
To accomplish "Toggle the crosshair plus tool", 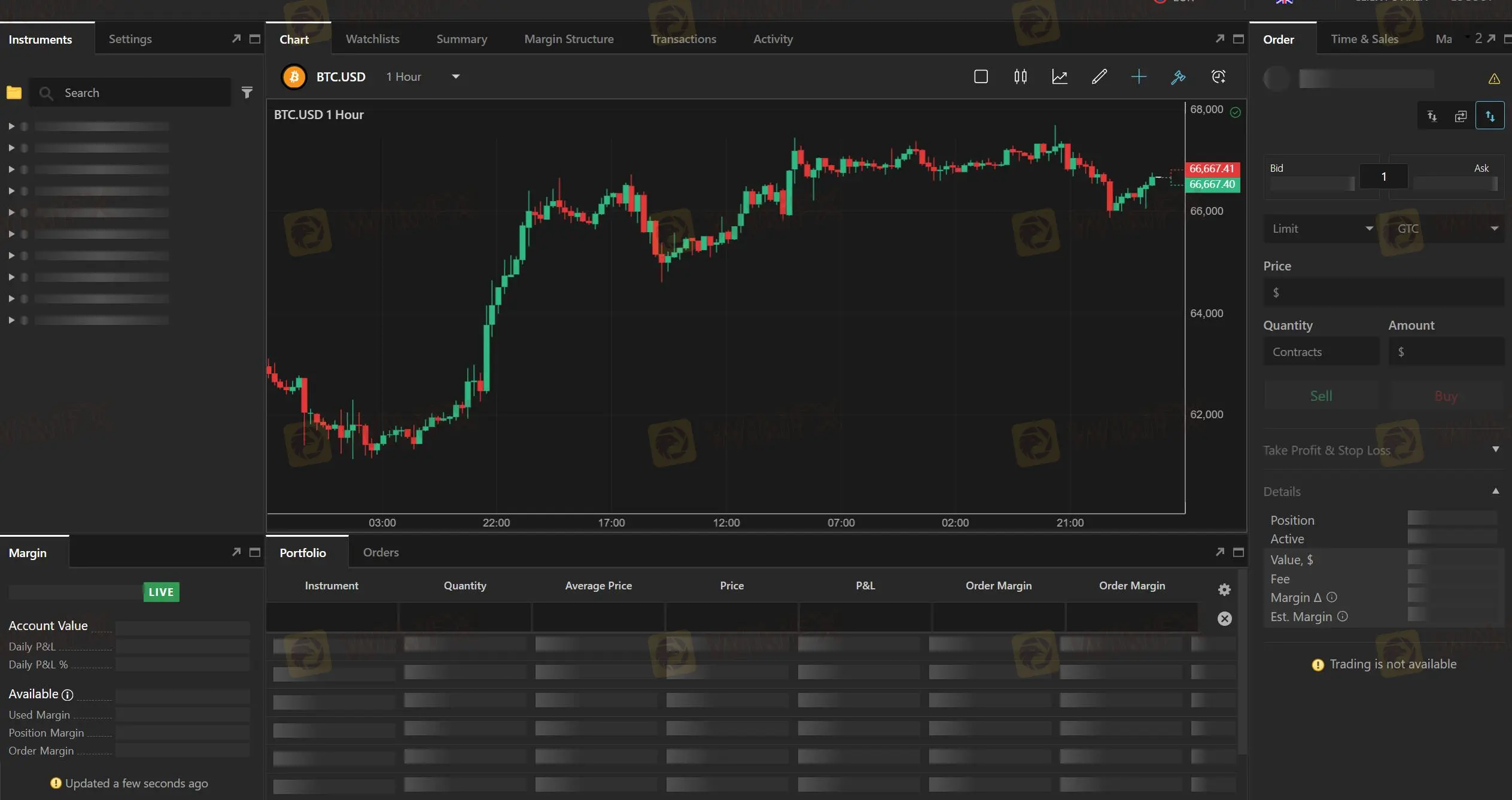I will coord(1139,77).
